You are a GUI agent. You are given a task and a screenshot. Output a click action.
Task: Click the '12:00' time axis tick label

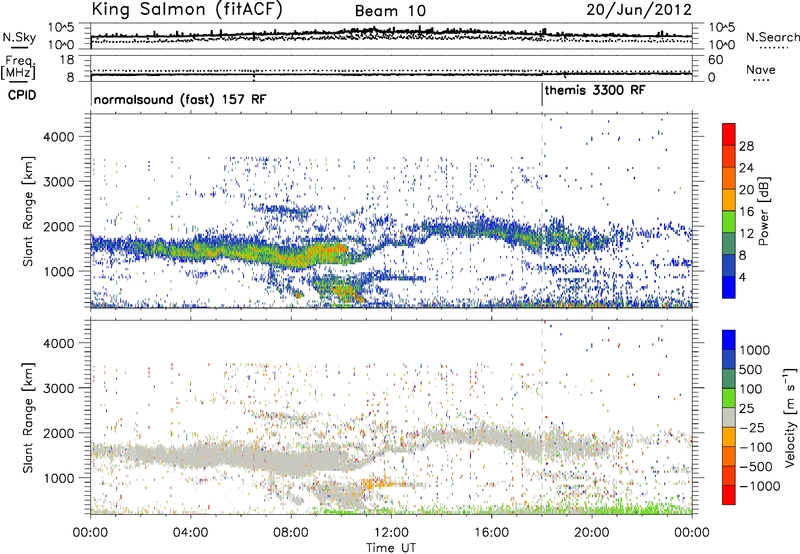pos(391,533)
